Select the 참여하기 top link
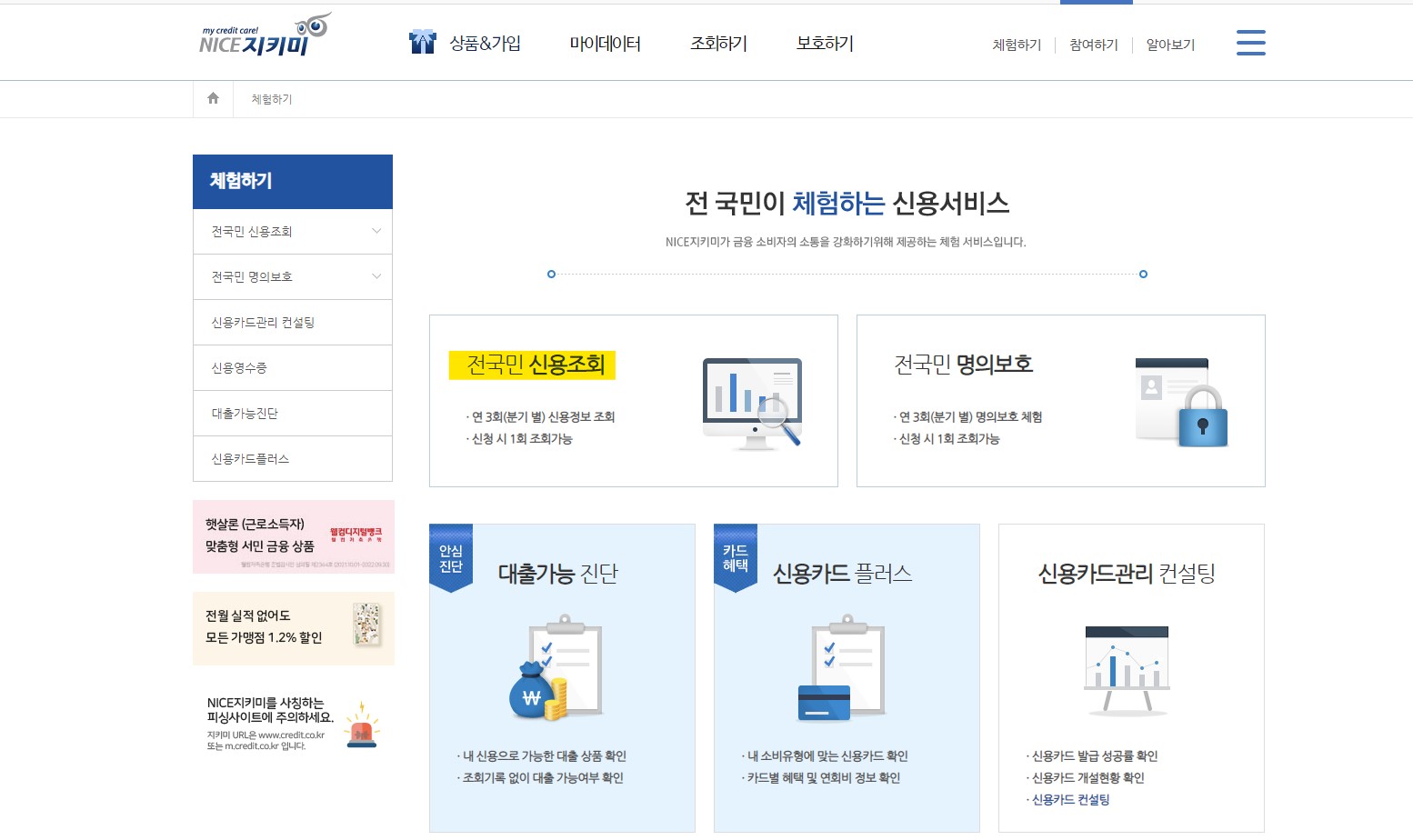Screen dimensions: 1413x840 1094,45
